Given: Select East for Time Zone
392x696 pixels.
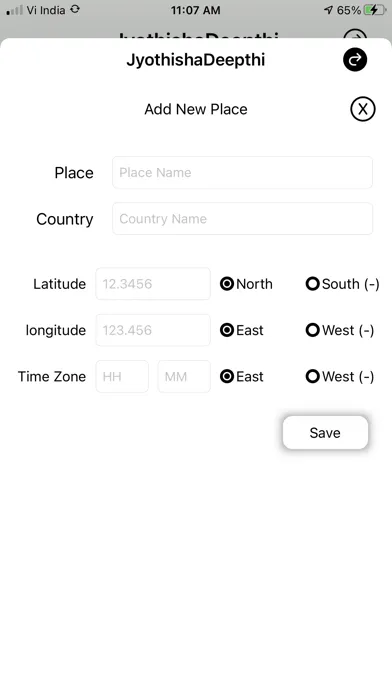Looking at the screenshot, I should coord(226,376).
